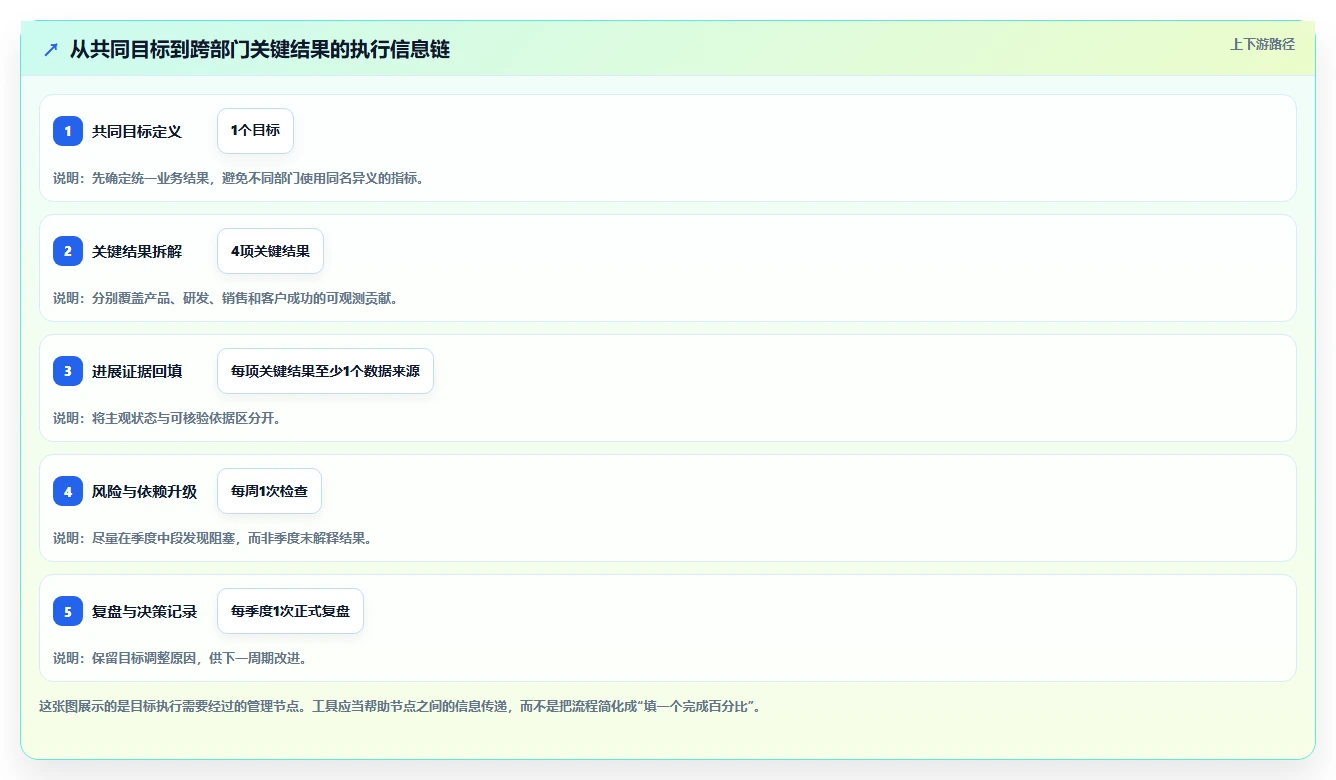Click step number 3 badge
Screen dimensions: 1336x780
click(x=68, y=371)
